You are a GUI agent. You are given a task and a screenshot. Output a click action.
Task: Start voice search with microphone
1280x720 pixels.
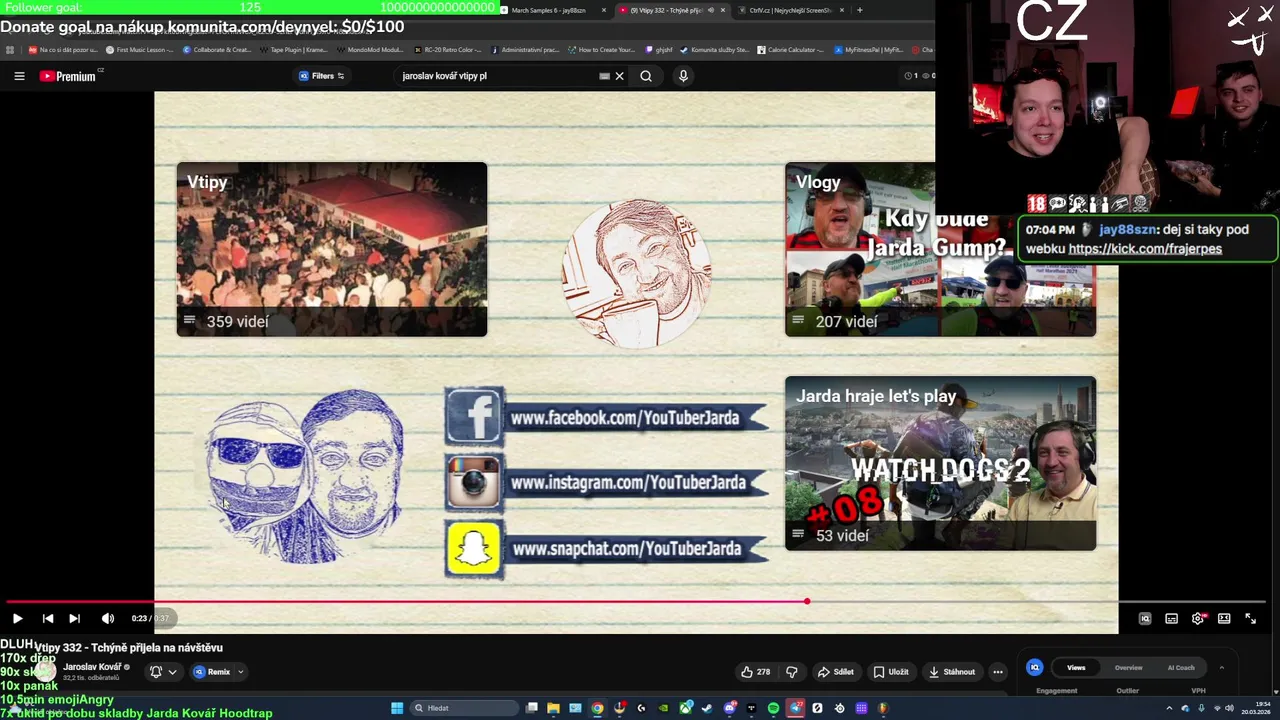(683, 76)
